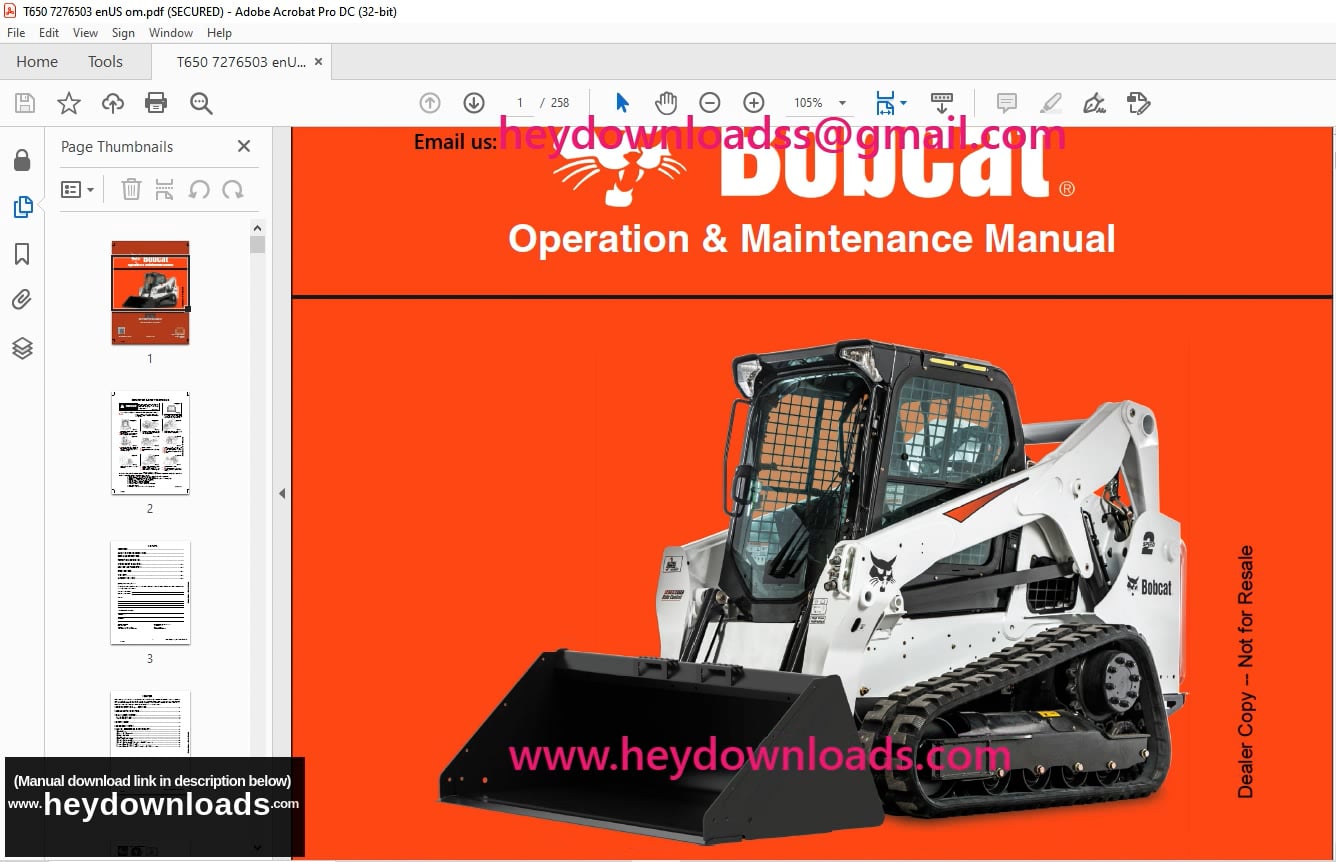Upload the file with the cloud arrow icon
The image size is (1336, 862).
[113, 103]
